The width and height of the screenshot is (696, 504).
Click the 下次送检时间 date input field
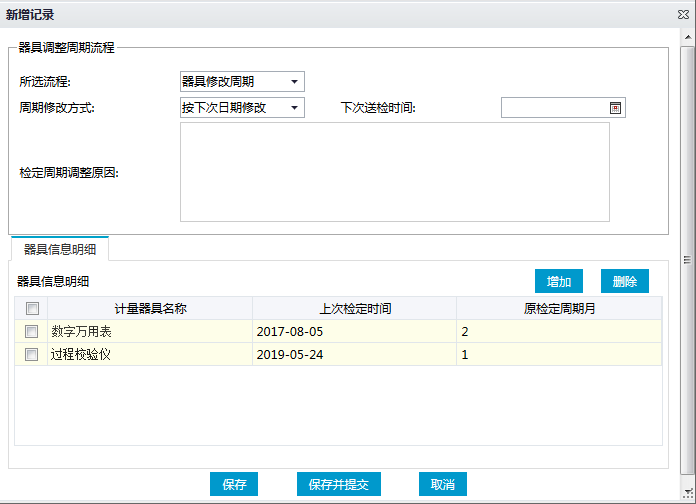point(554,108)
